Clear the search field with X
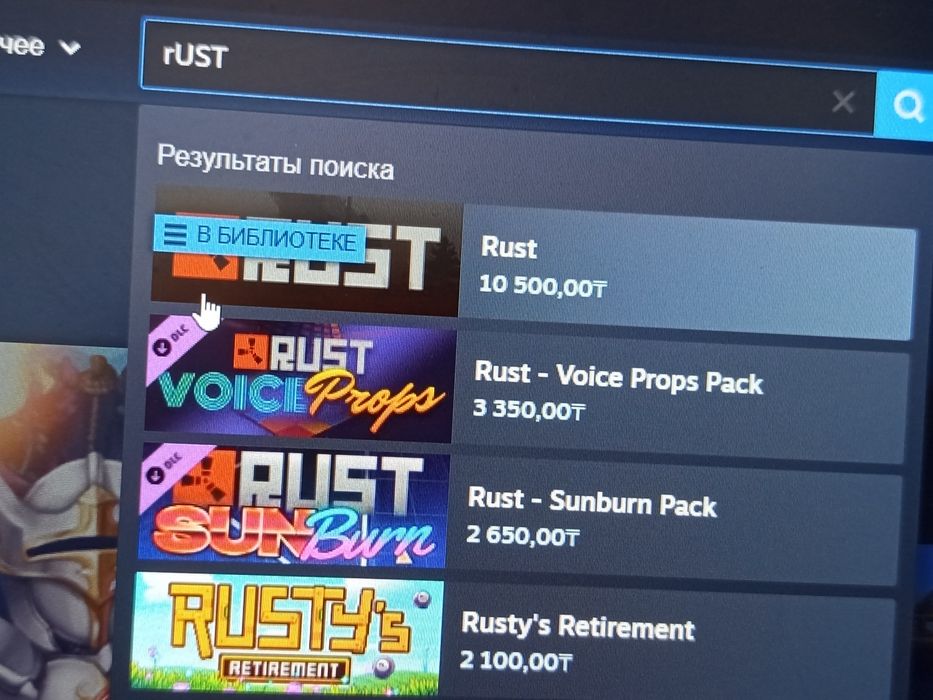 pyautogui.click(x=843, y=102)
